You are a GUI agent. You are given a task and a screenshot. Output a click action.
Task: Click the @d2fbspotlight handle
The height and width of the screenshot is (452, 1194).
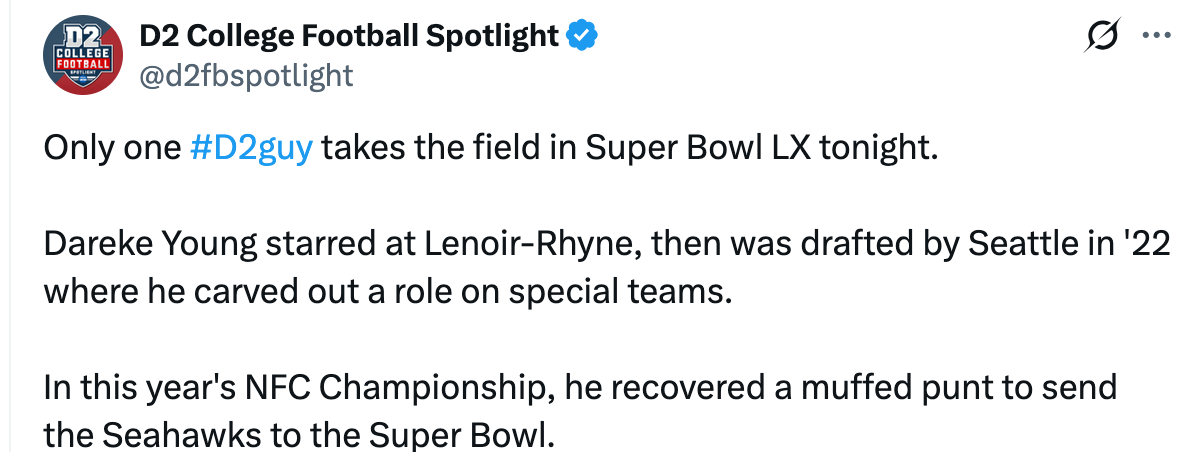tap(245, 76)
